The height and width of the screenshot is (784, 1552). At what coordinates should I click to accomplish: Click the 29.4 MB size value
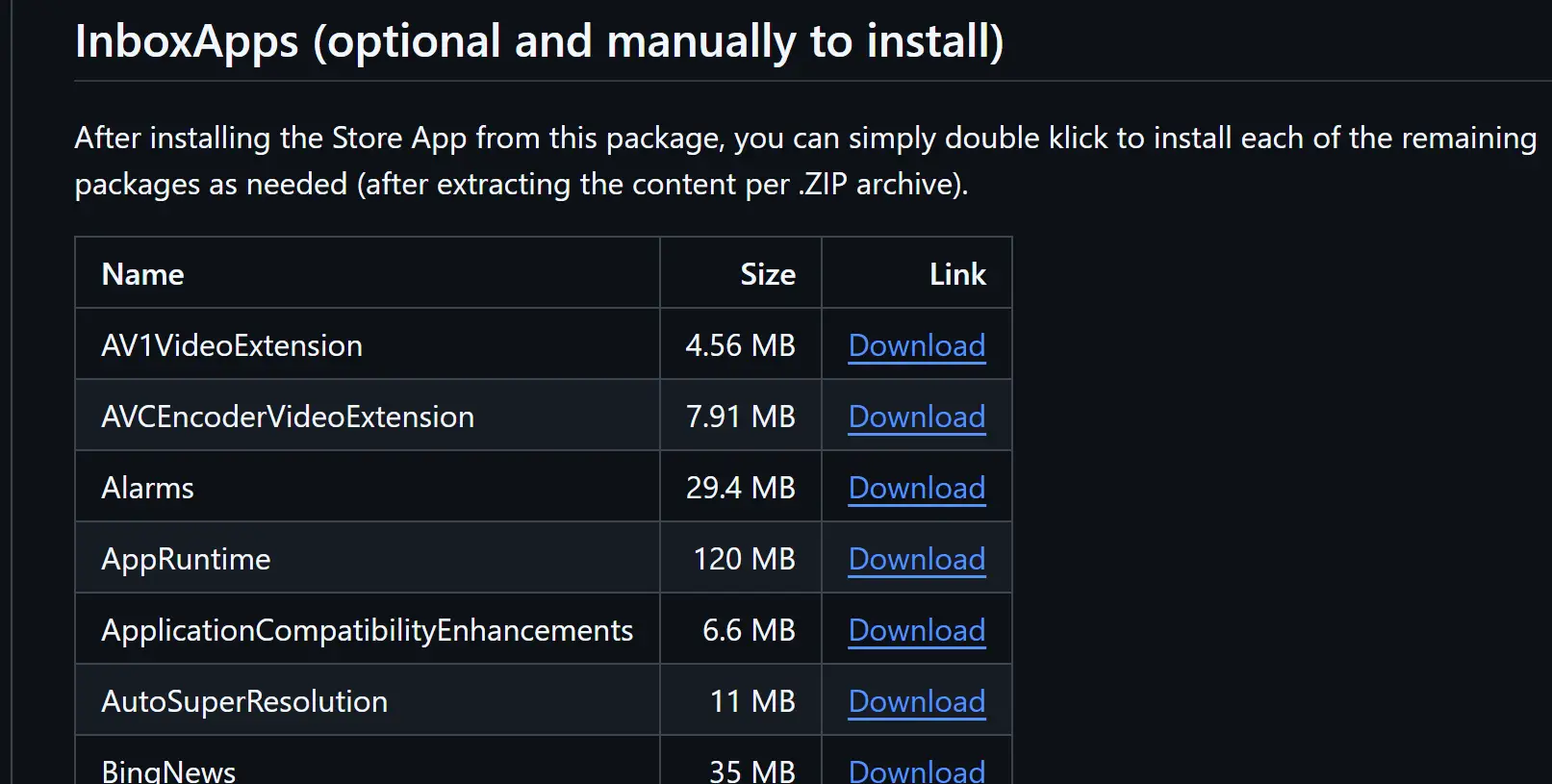(741, 488)
